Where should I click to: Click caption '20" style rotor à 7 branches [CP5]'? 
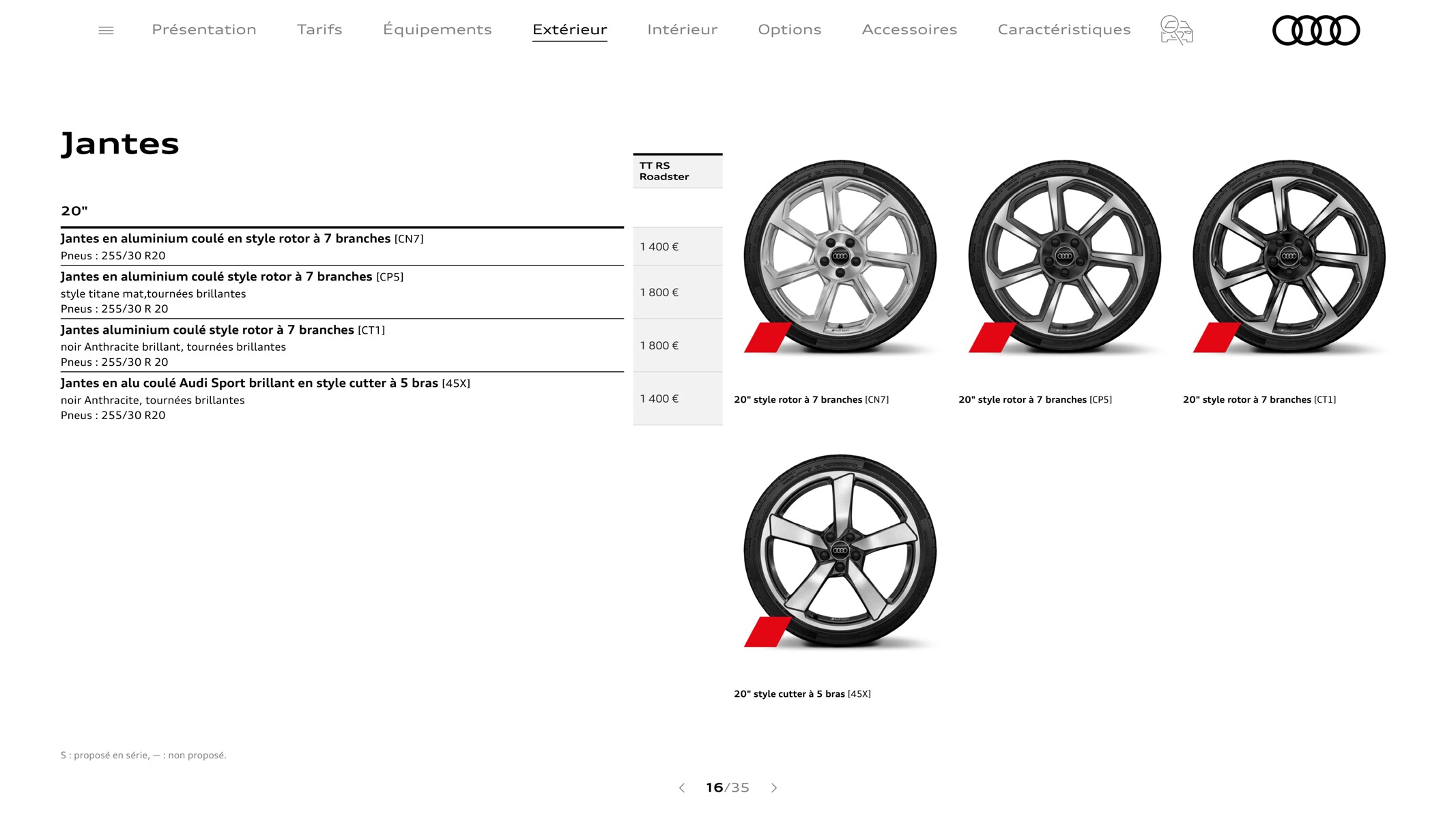click(1035, 399)
